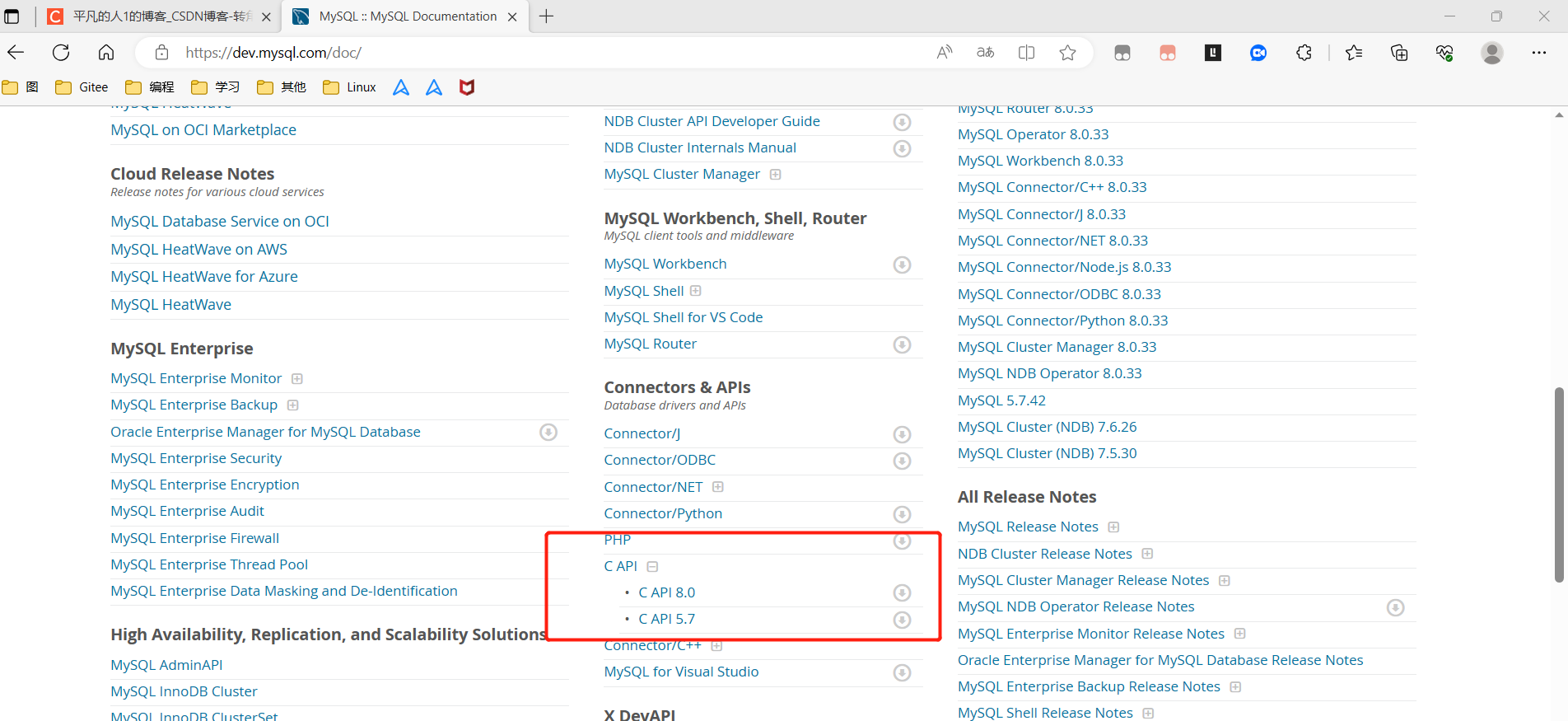This screenshot has height=721, width=1568.
Task: Open the Collections panel
Action: [1399, 53]
